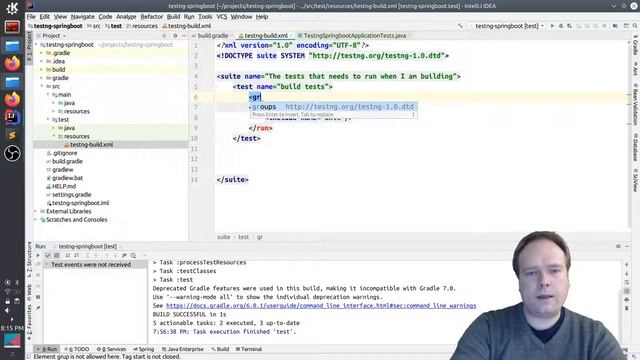Rerun the test in the Run panel
This screenshot has width=640, height=360.
[x=38, y=256]
